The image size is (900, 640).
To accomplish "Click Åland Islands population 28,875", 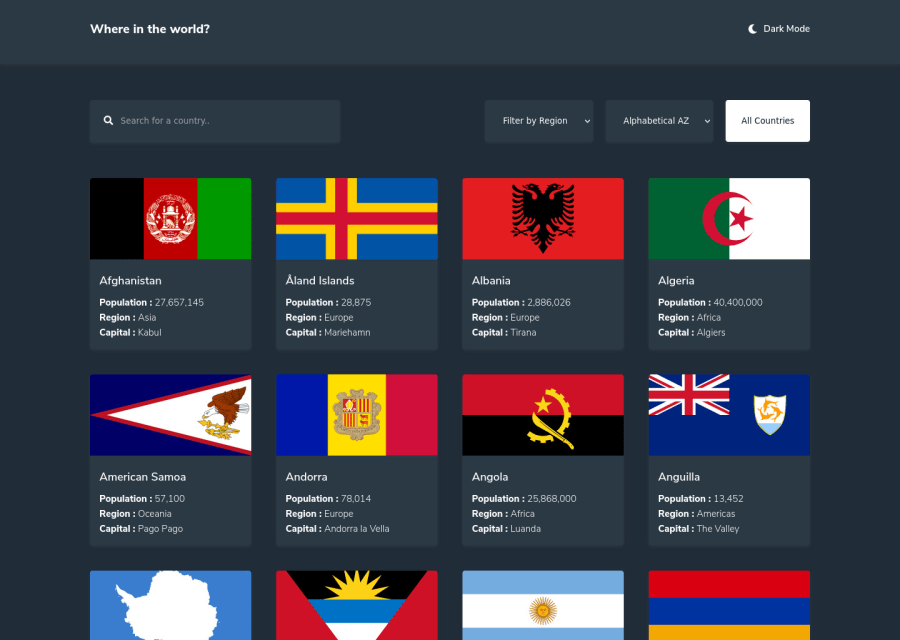I will [x=356, y=302].
